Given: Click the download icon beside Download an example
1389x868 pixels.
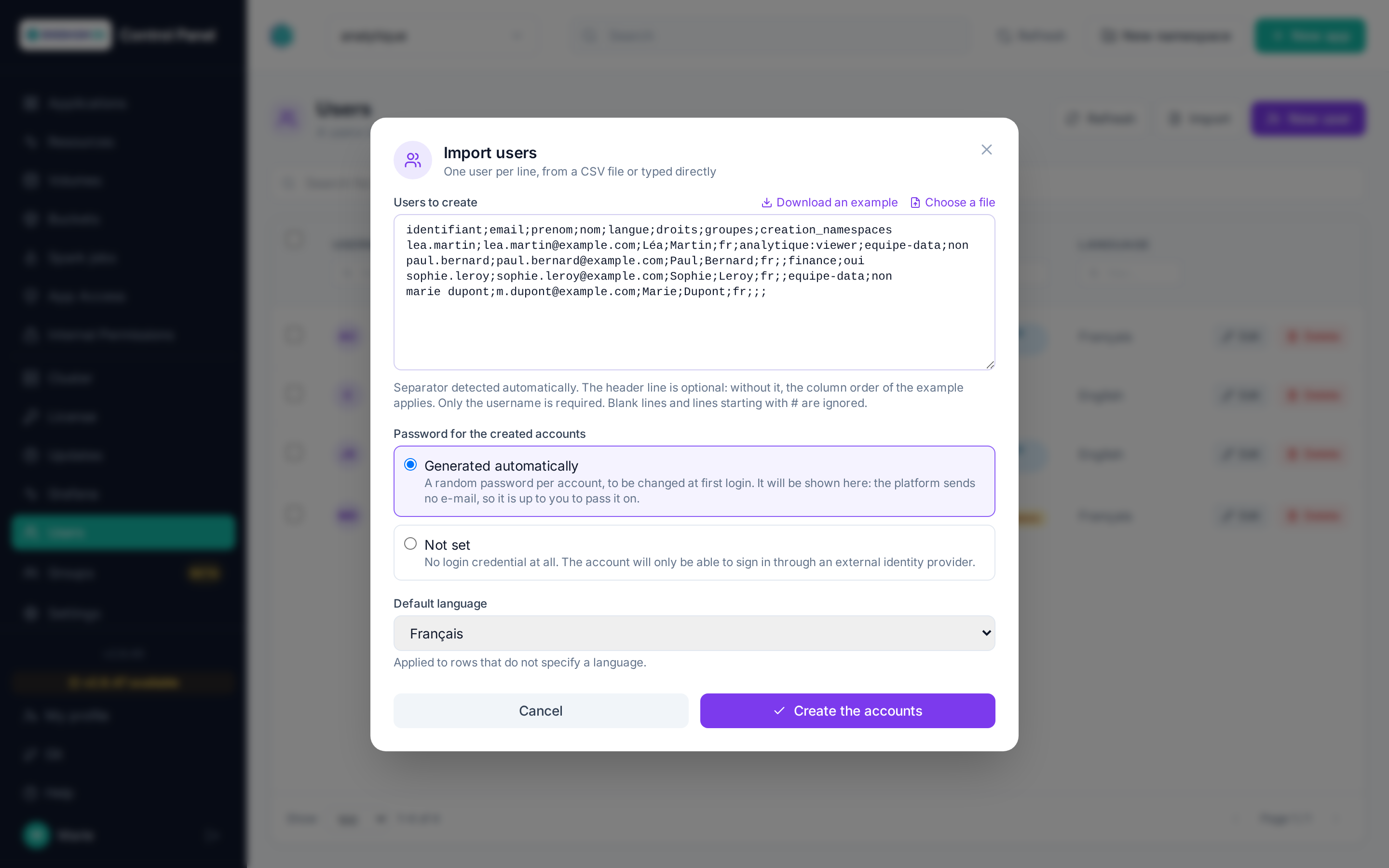Looking at the screenshot, I should [x=766, y=203].
